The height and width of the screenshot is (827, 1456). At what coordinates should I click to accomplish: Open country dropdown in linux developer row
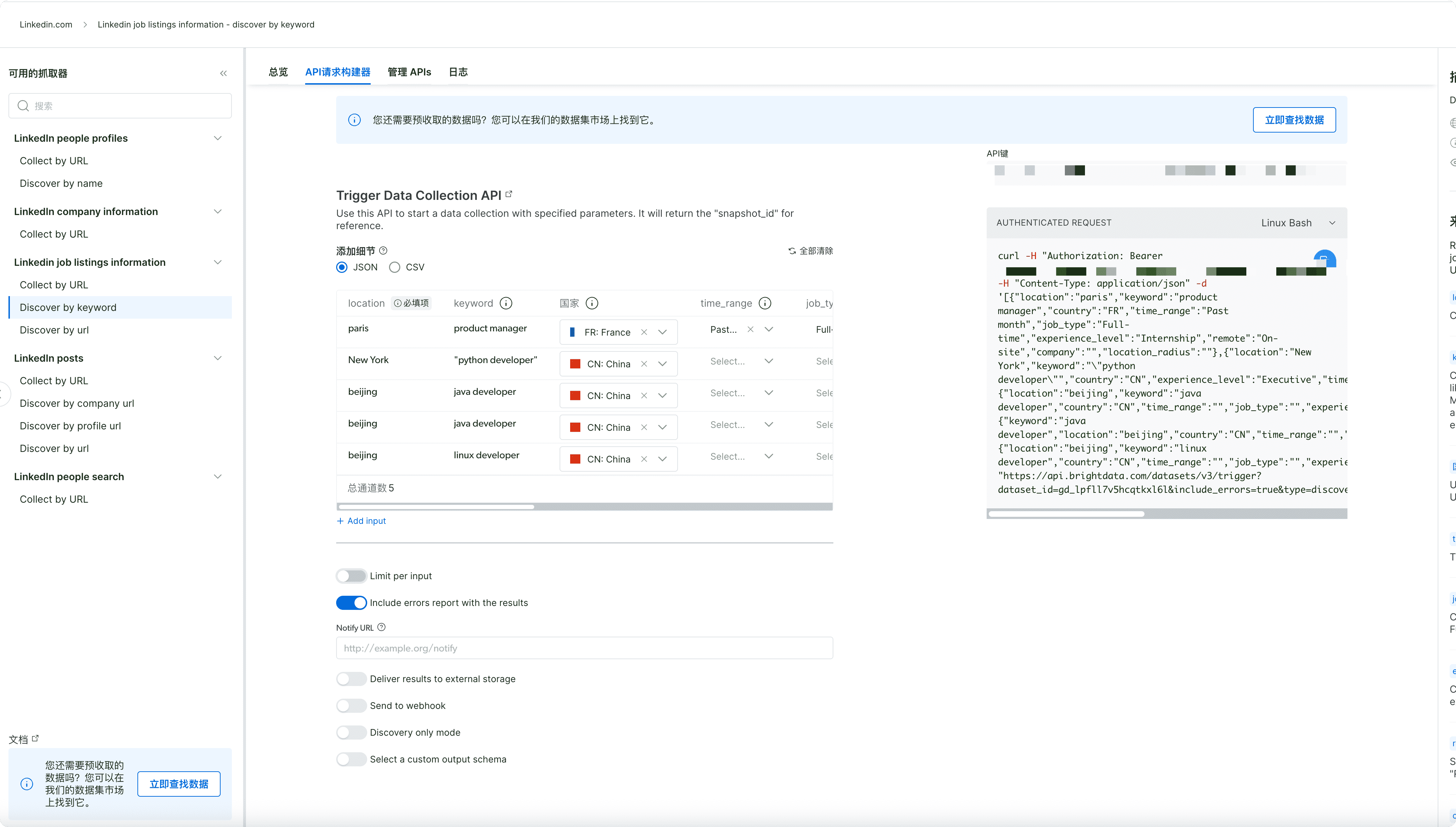pos(662,459)
